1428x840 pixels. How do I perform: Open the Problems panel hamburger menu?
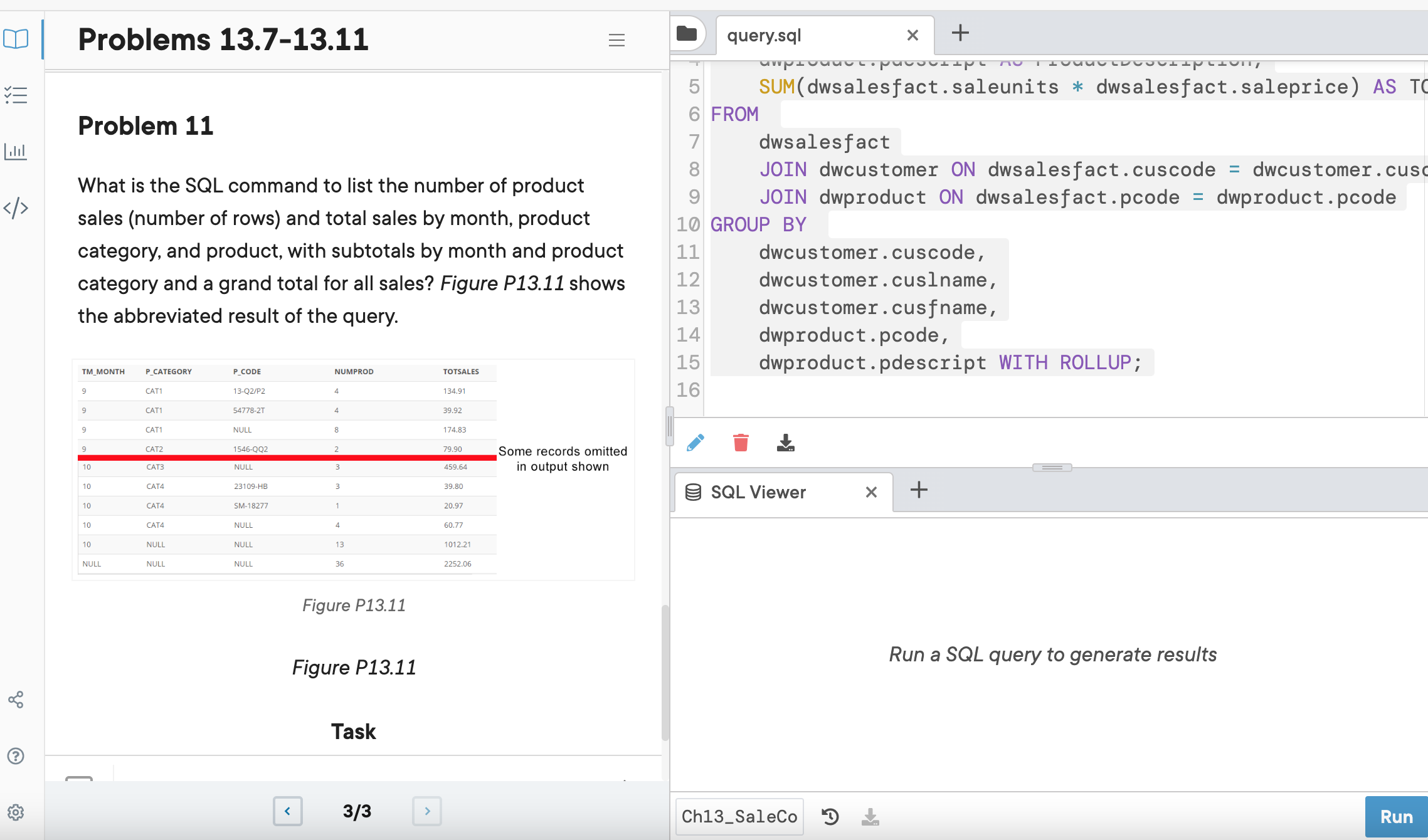tap(616, 39)
